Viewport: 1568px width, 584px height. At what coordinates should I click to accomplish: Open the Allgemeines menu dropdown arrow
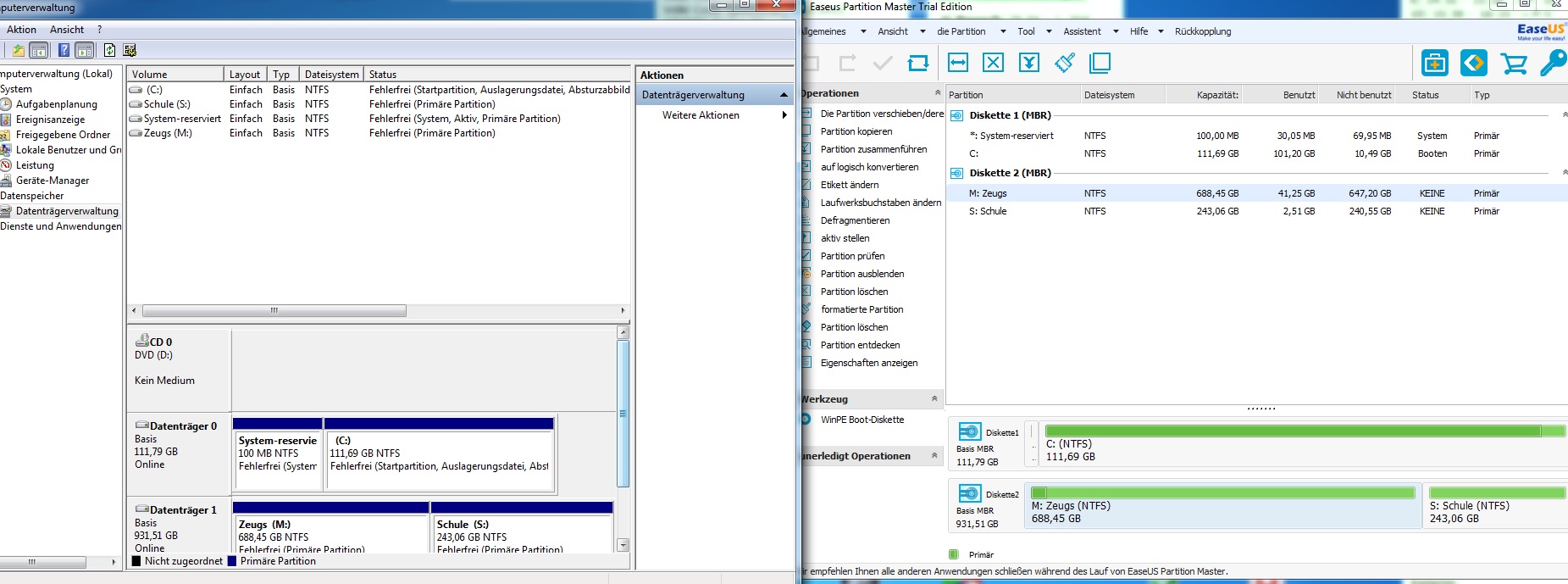[x=863, y=32]
